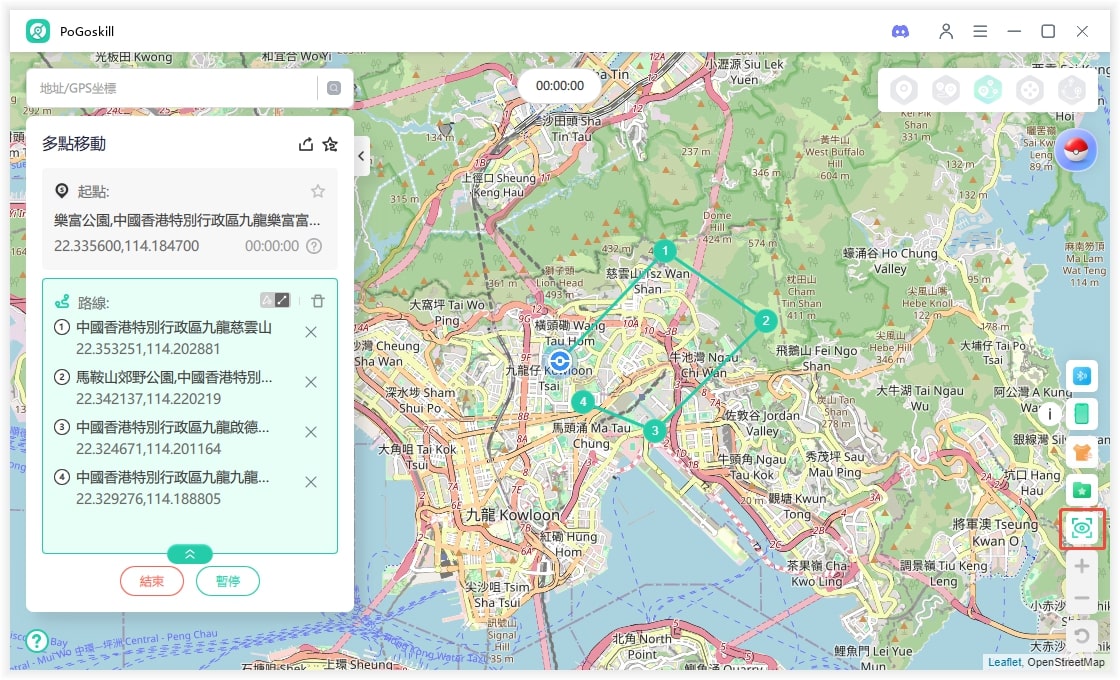
Task: Switch to two-spot movement mode
Action: click(946, 91)
